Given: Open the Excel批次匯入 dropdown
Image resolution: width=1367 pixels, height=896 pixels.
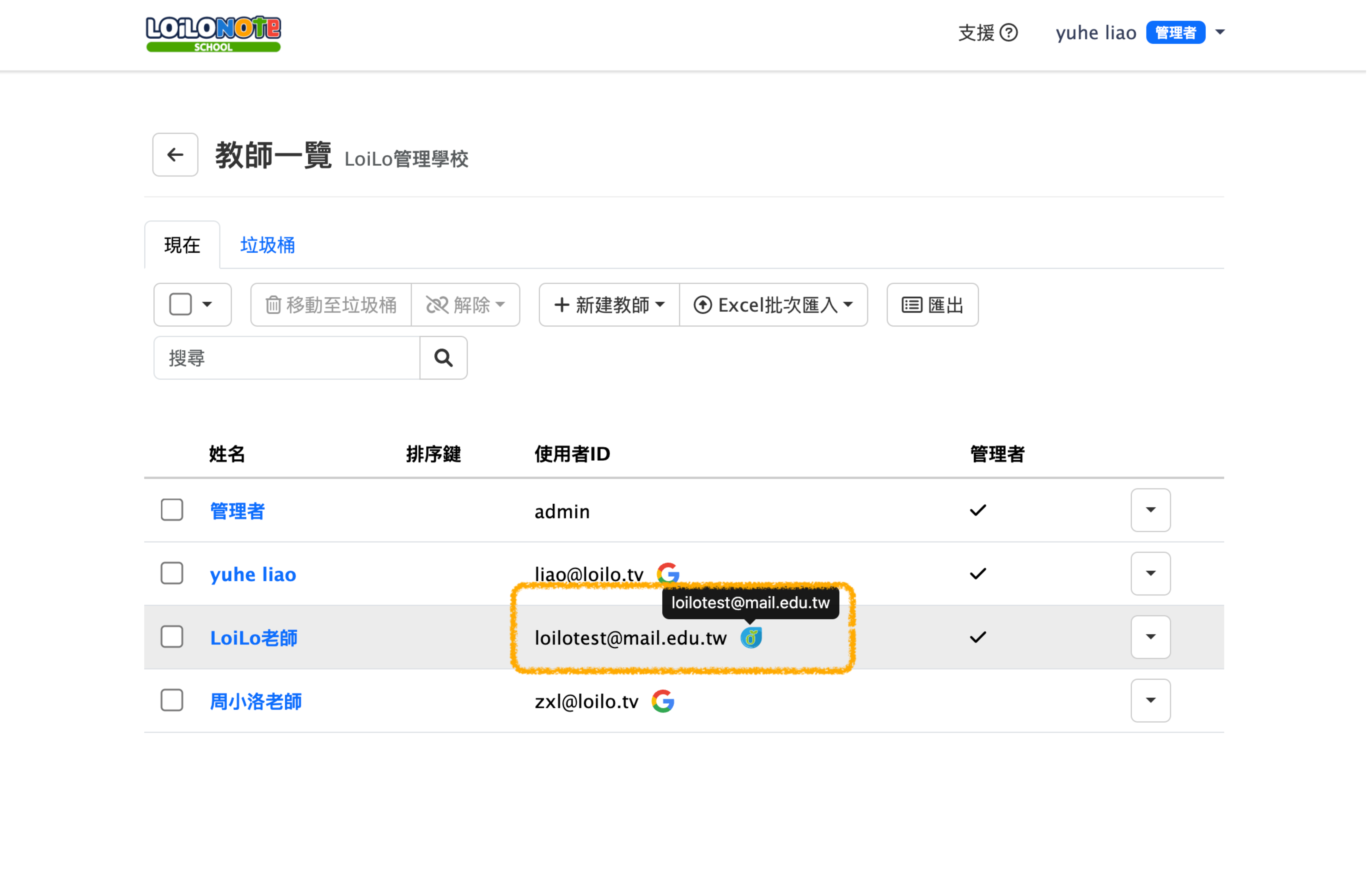Looking at the screenshot, I should pos(773,305).
